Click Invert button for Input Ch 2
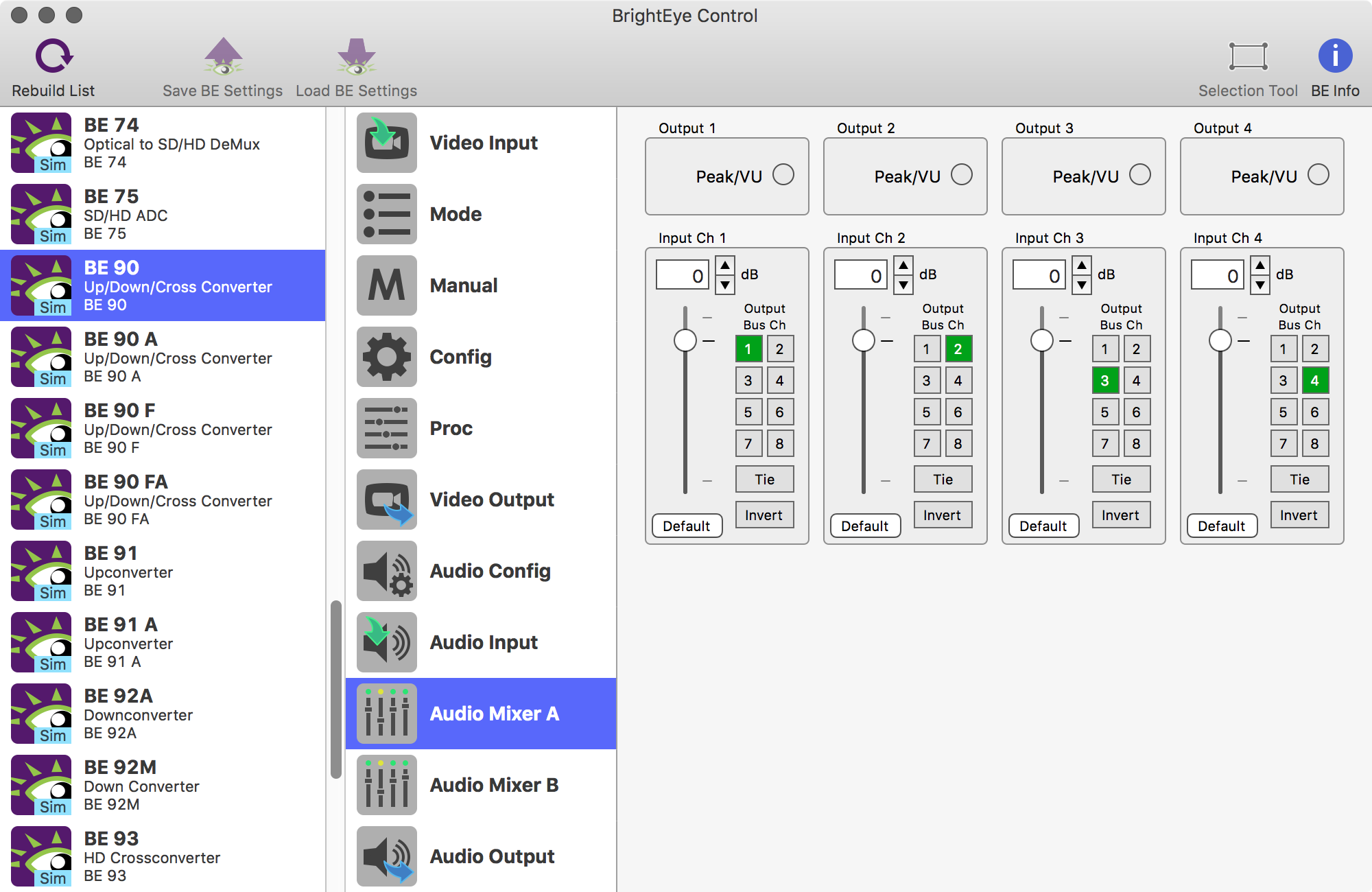This screenshot has width=1372, height=892. click(x=943, y=515)
